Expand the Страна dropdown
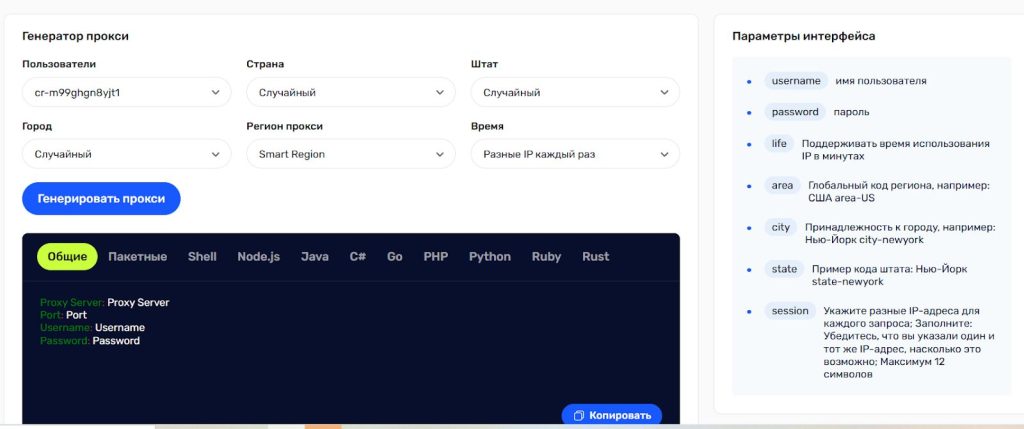The height and width of the screenshot is (429, 1024). tap(350, 93)
